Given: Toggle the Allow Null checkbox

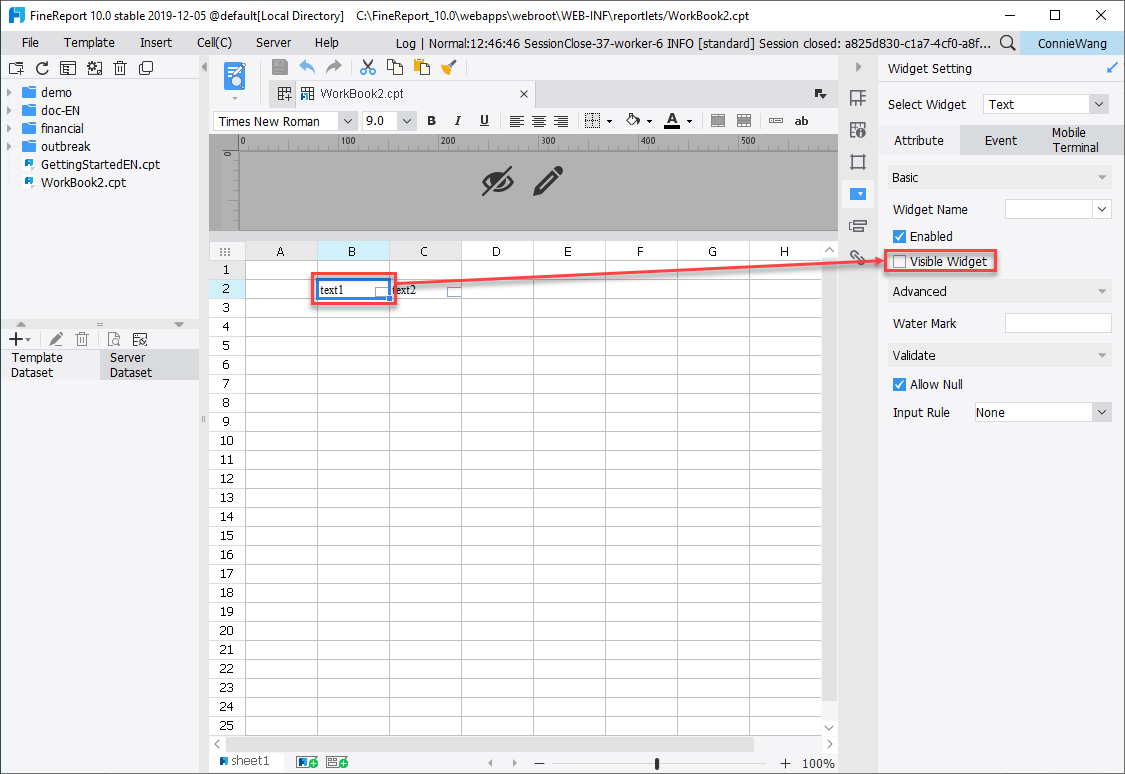Looking at the screenshot, I should click(x=899, y=384).
